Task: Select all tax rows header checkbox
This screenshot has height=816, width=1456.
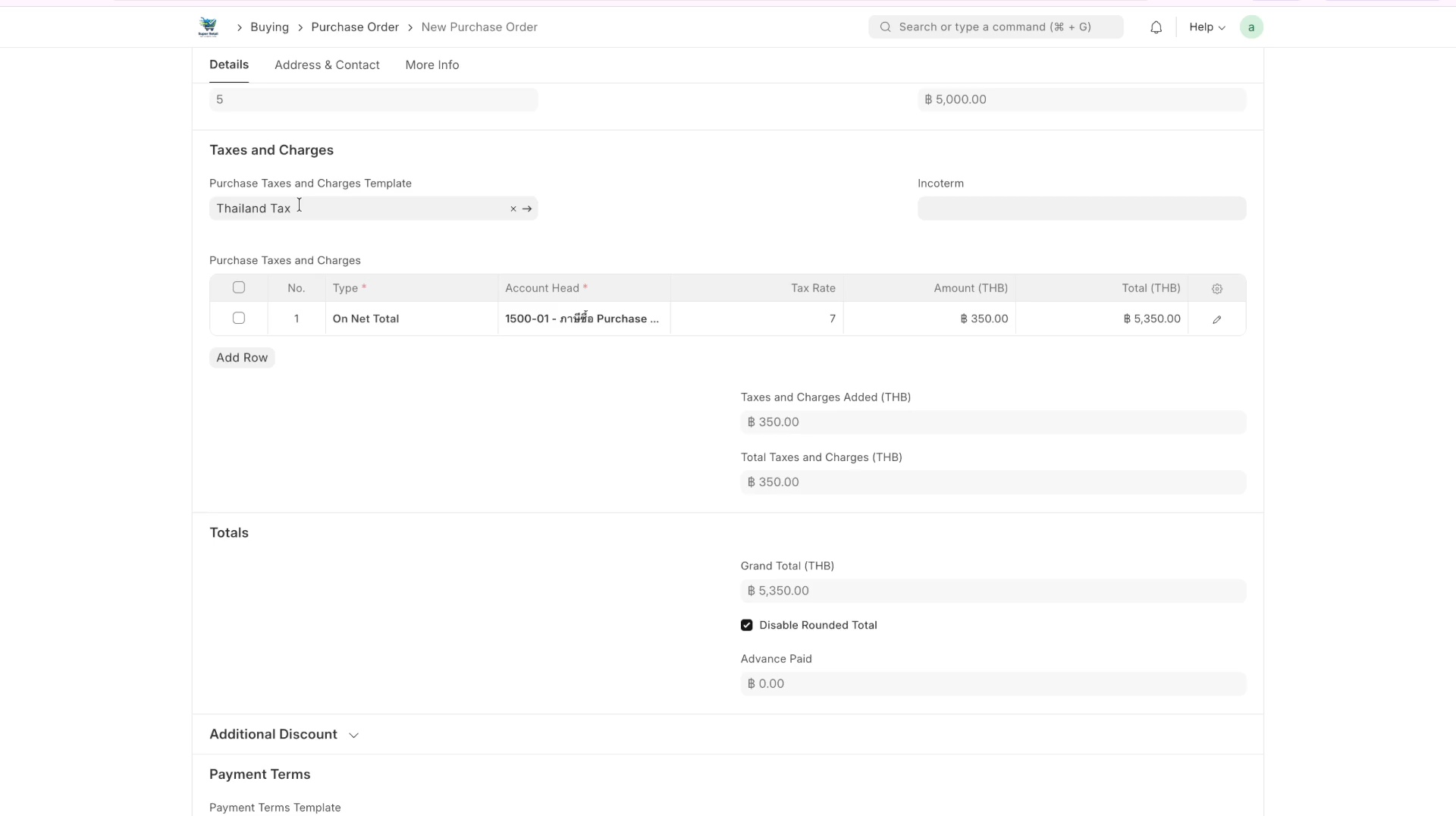Action: [x=239, y=287]
